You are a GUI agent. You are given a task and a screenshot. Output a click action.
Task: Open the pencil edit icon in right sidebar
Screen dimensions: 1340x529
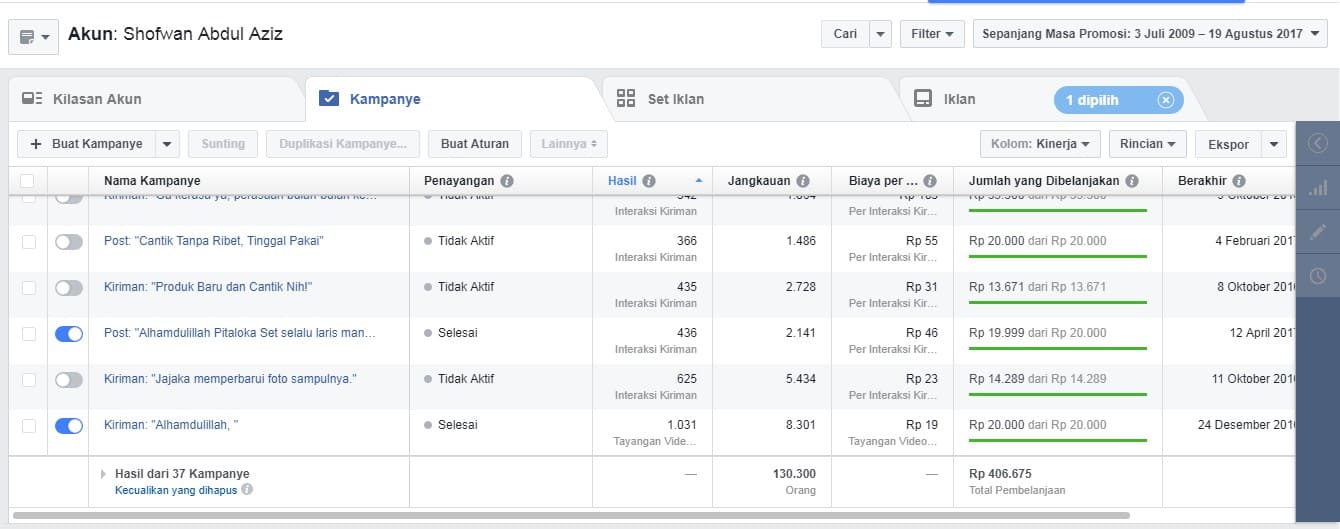pyautogui.click(x=1318, y=231)
